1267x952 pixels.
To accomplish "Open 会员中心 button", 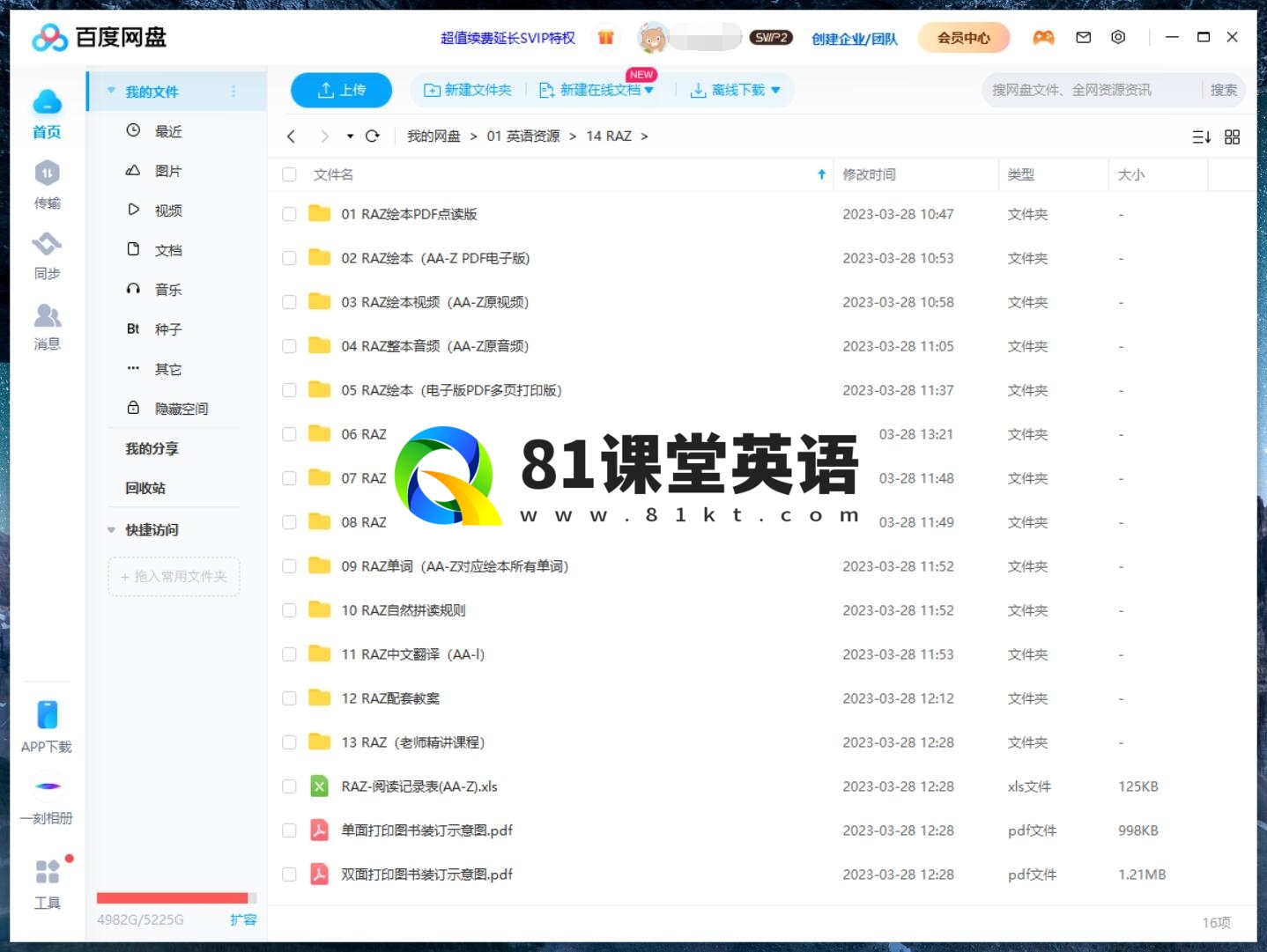I will pyautogui.click(x=963, y=38).
